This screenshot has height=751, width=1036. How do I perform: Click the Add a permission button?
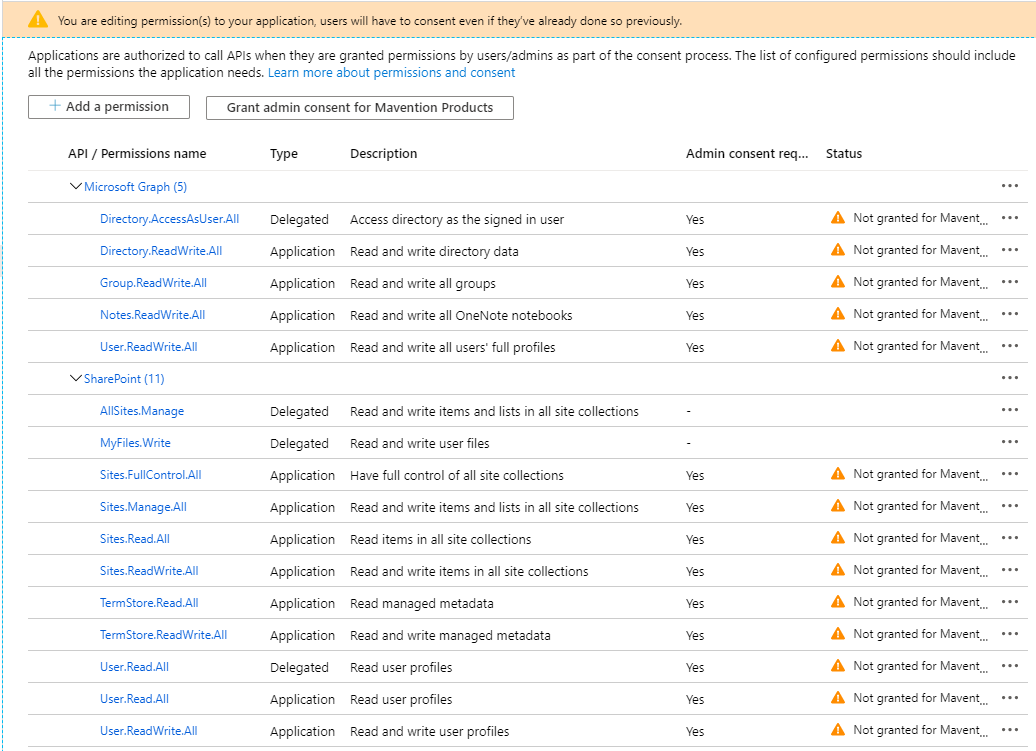click(x=109, y=107)
